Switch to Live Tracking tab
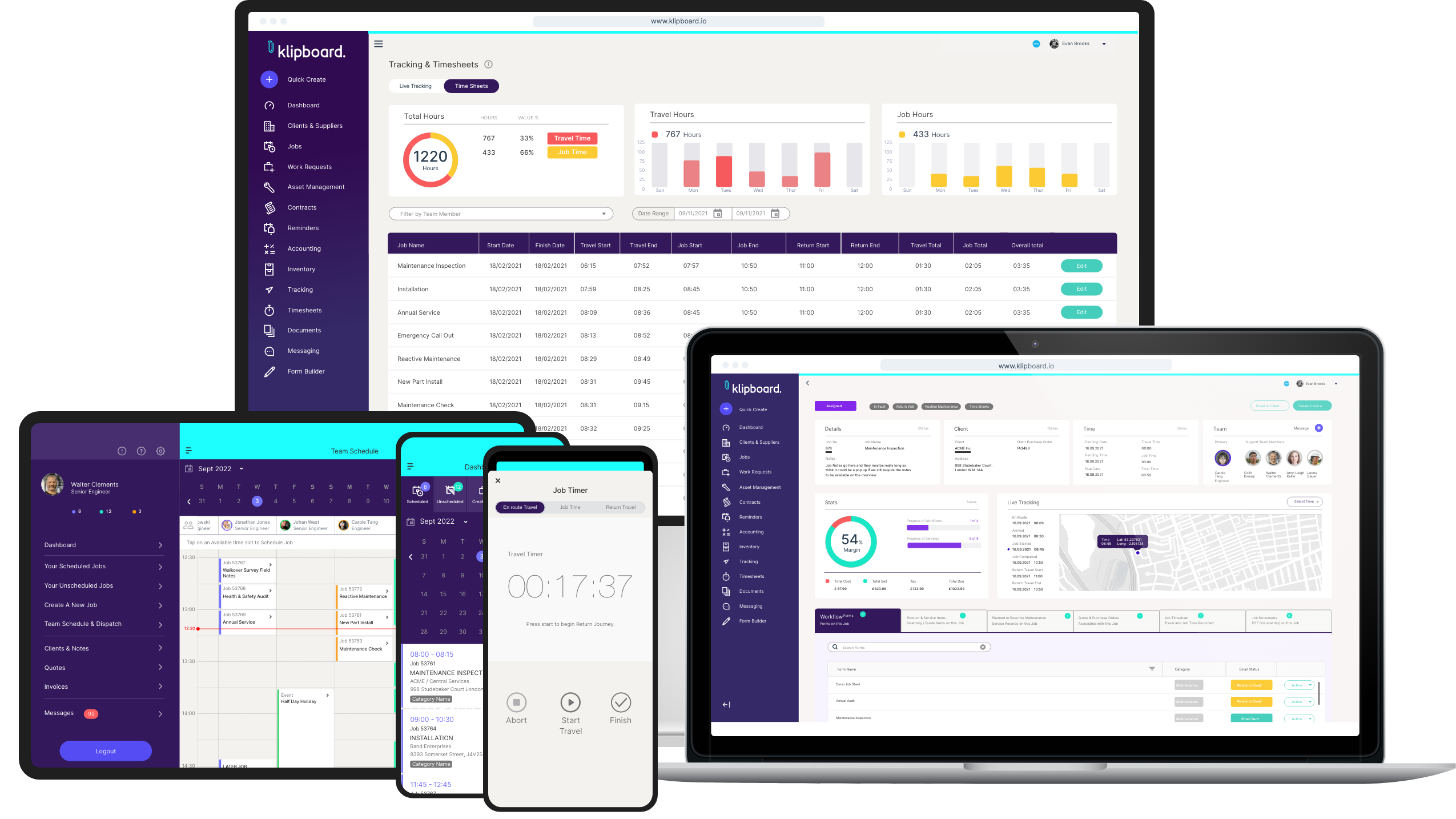 (414, 85)
